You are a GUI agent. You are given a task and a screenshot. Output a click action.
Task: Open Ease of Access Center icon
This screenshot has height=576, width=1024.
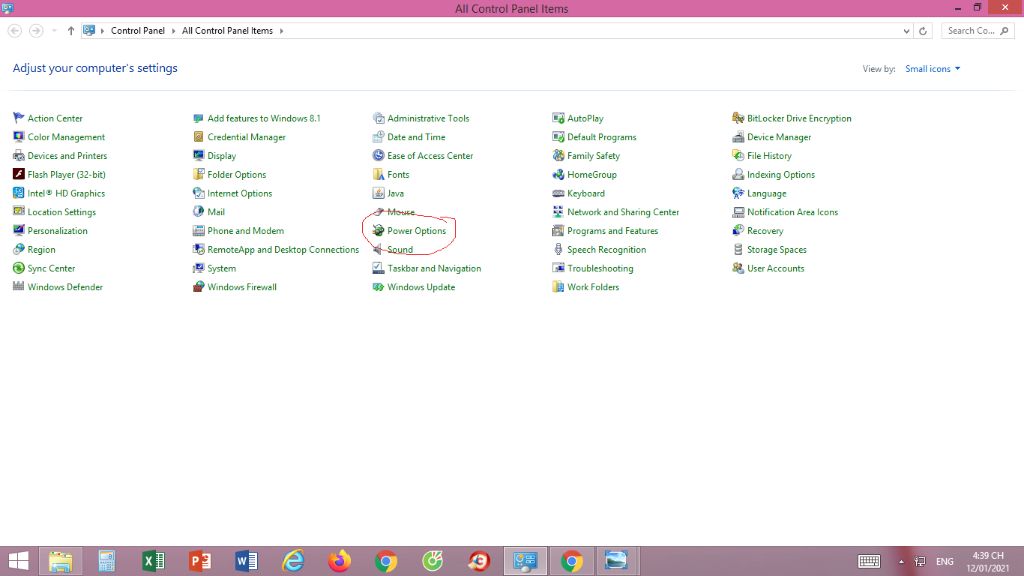click(x=378, y=155)
